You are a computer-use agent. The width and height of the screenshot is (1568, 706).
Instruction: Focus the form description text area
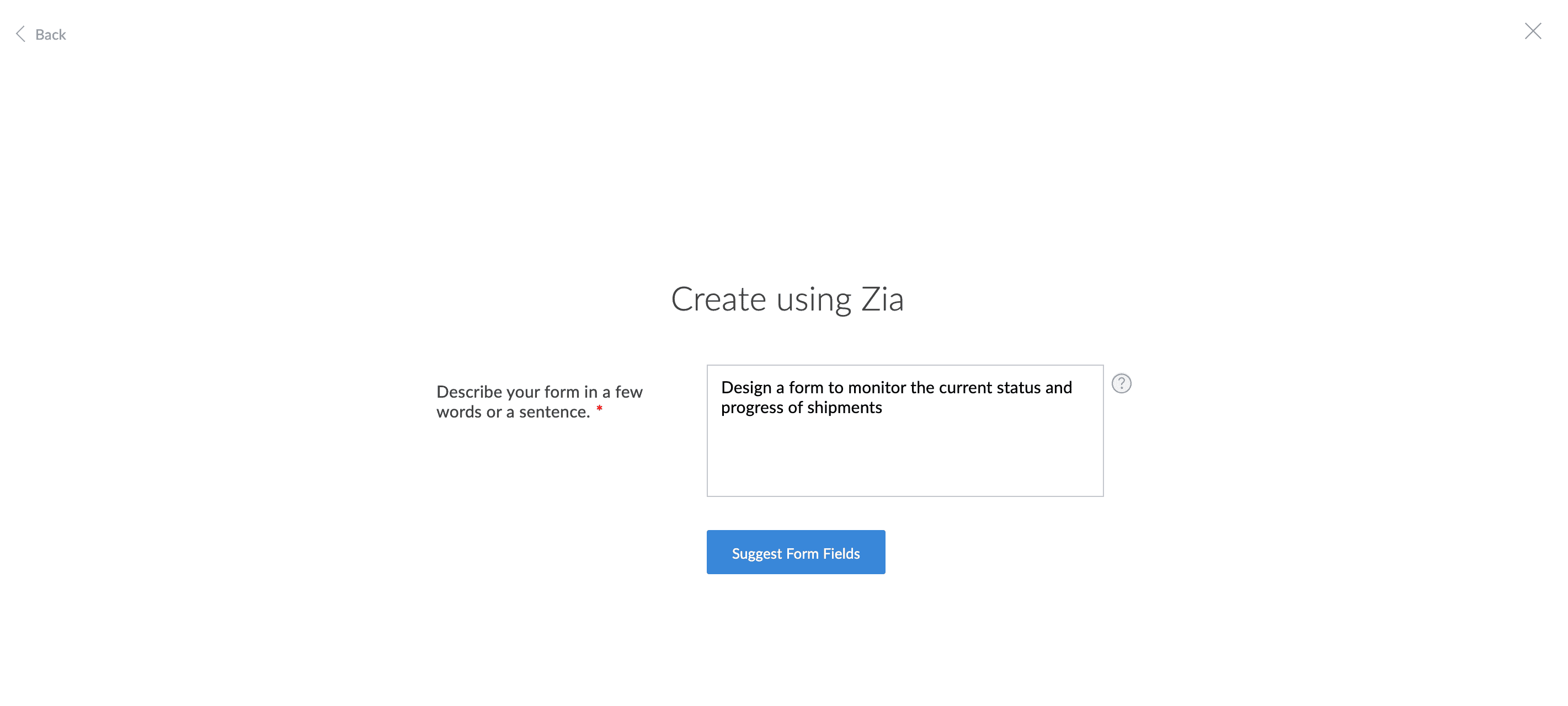904,431
